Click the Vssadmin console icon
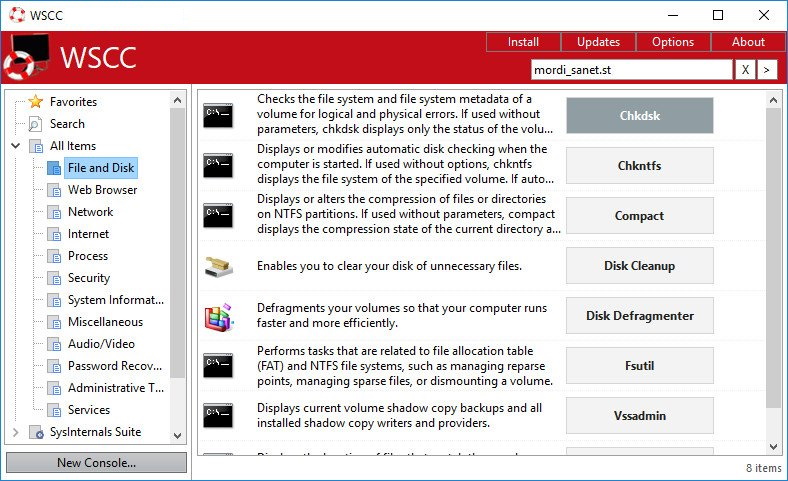The width and height of the screenshot is (788, 481). point(218,415)
